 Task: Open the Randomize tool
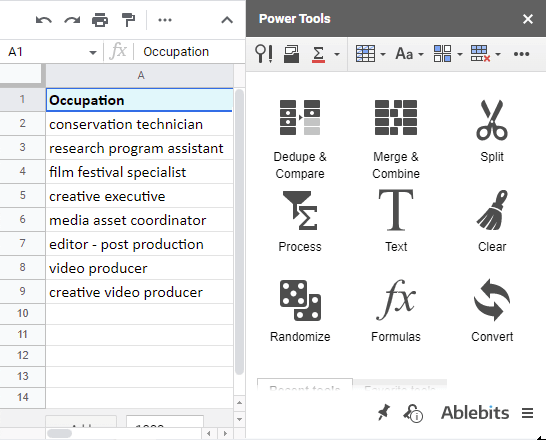(300, 311)
